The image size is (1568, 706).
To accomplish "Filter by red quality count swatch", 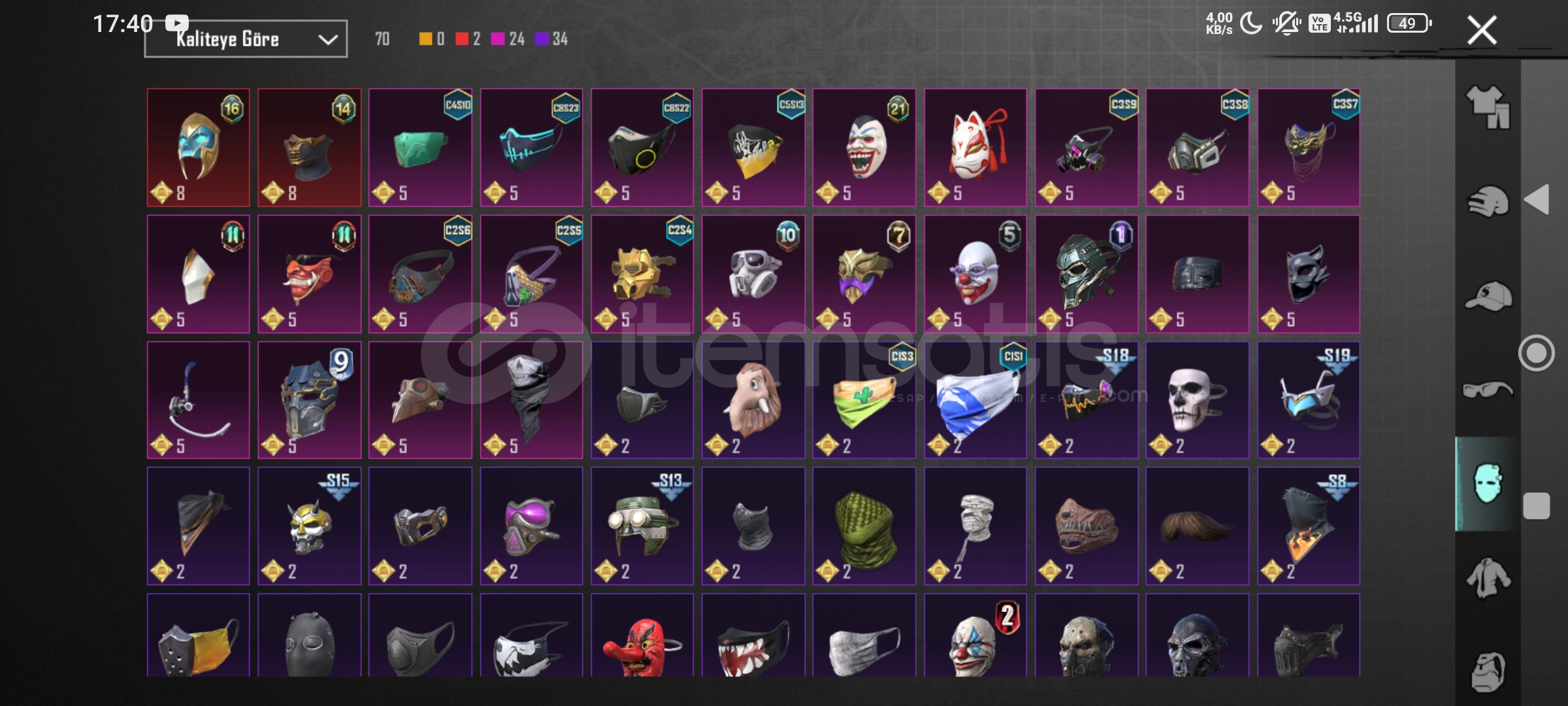I will point(468,39).
